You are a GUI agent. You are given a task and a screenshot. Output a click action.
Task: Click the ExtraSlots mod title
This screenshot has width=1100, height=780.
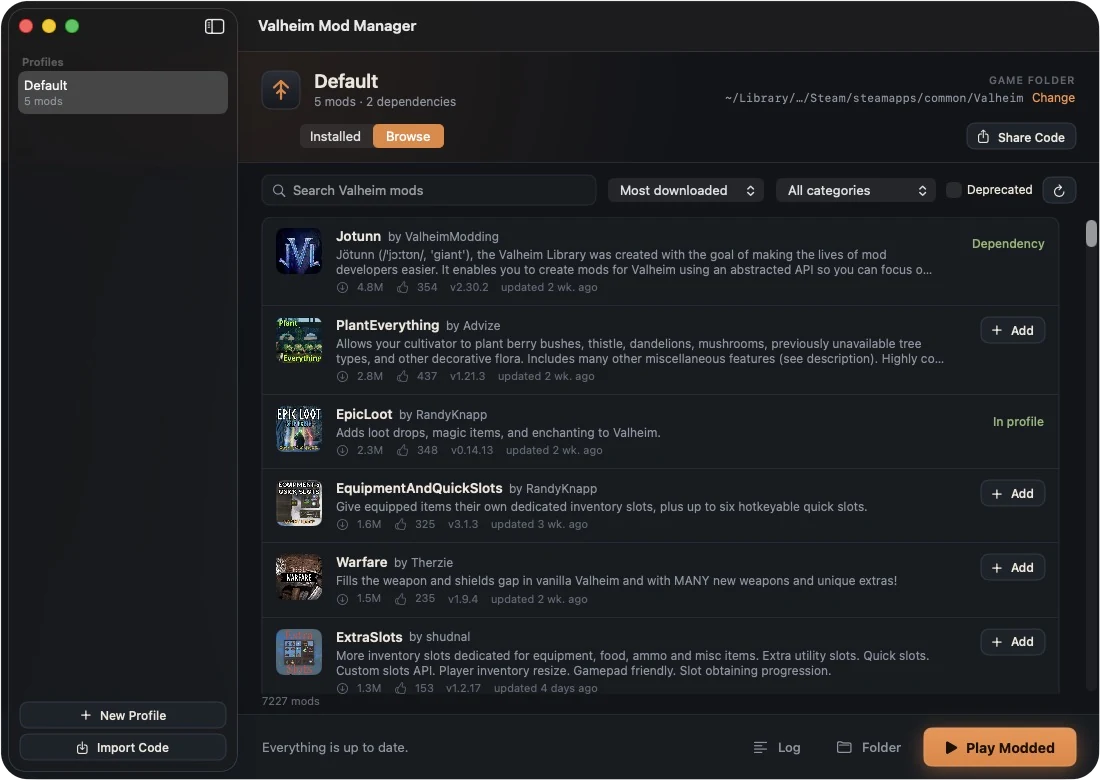pos(369,637)
